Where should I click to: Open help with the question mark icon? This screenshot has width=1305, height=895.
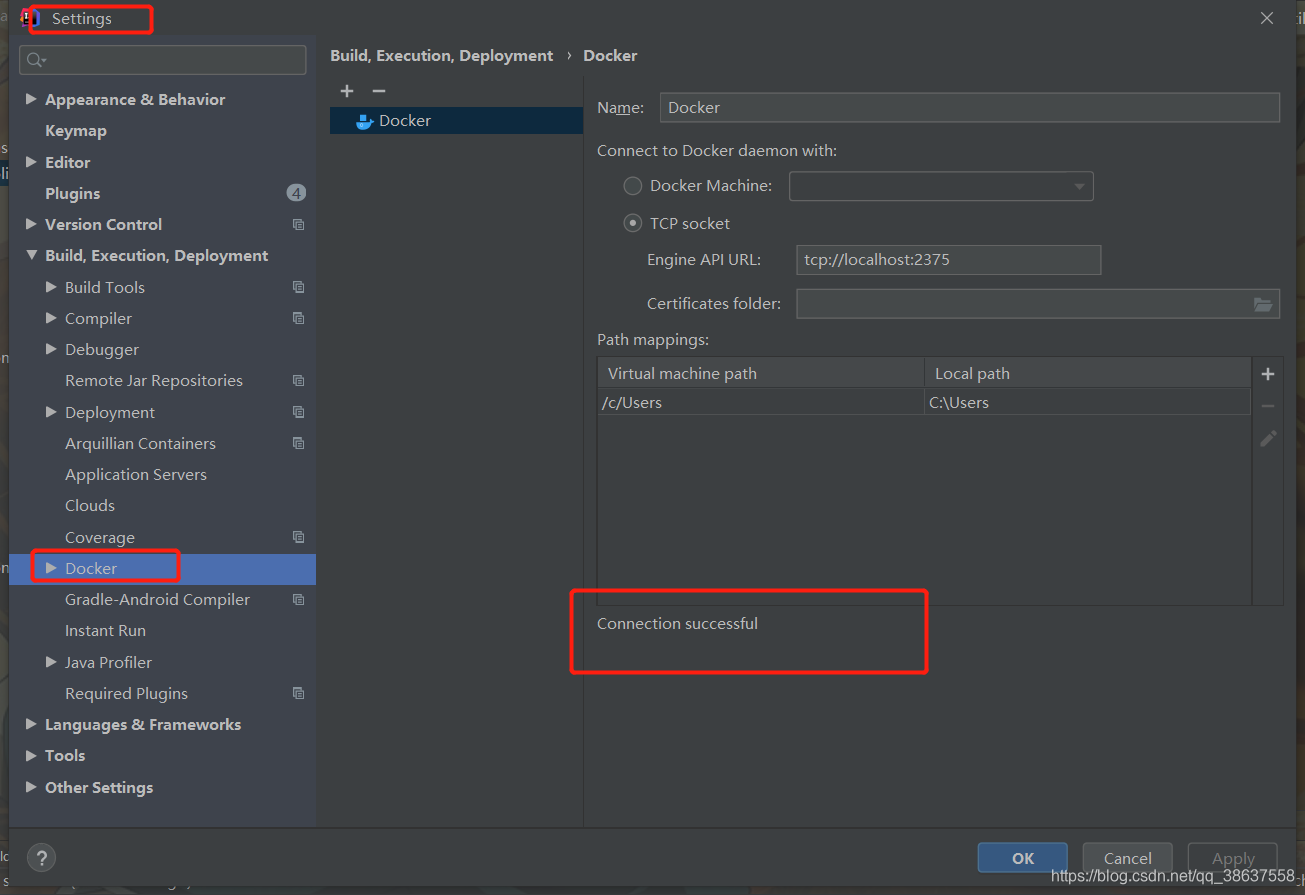[41, 857]
